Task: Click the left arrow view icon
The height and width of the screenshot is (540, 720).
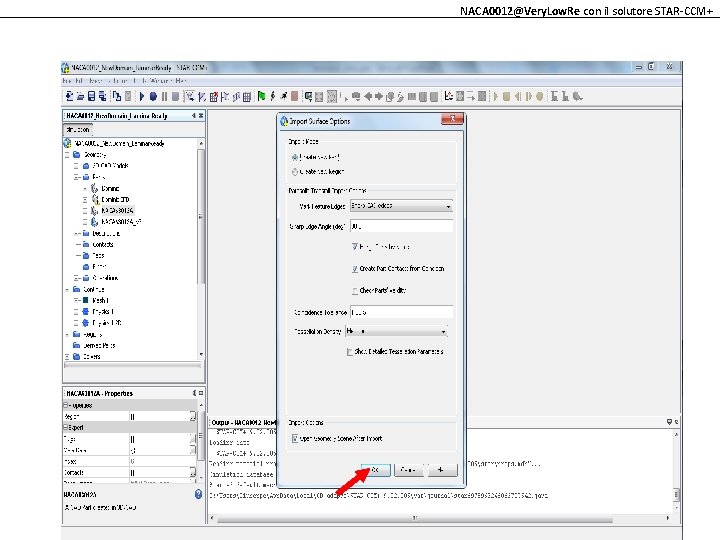Action: 368,96
